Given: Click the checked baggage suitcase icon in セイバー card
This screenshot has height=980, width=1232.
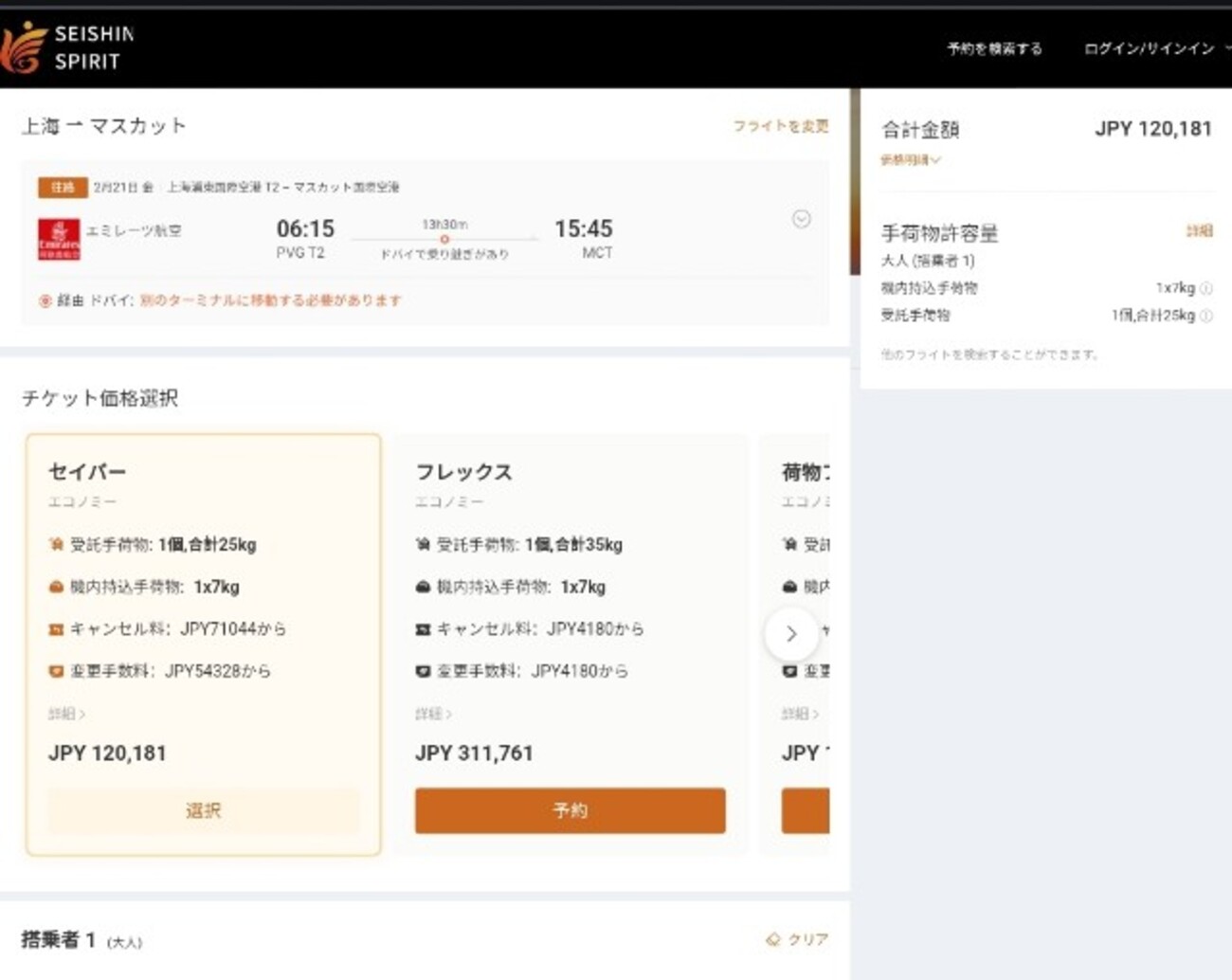Looking at the screenshot, I should click(x=55, y=543).
